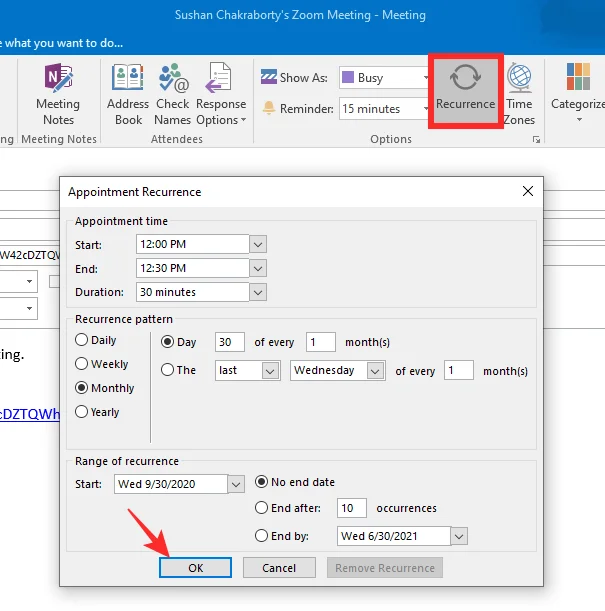
Task: Enable the End after occurrences option
Action: (x=262, y=508)
